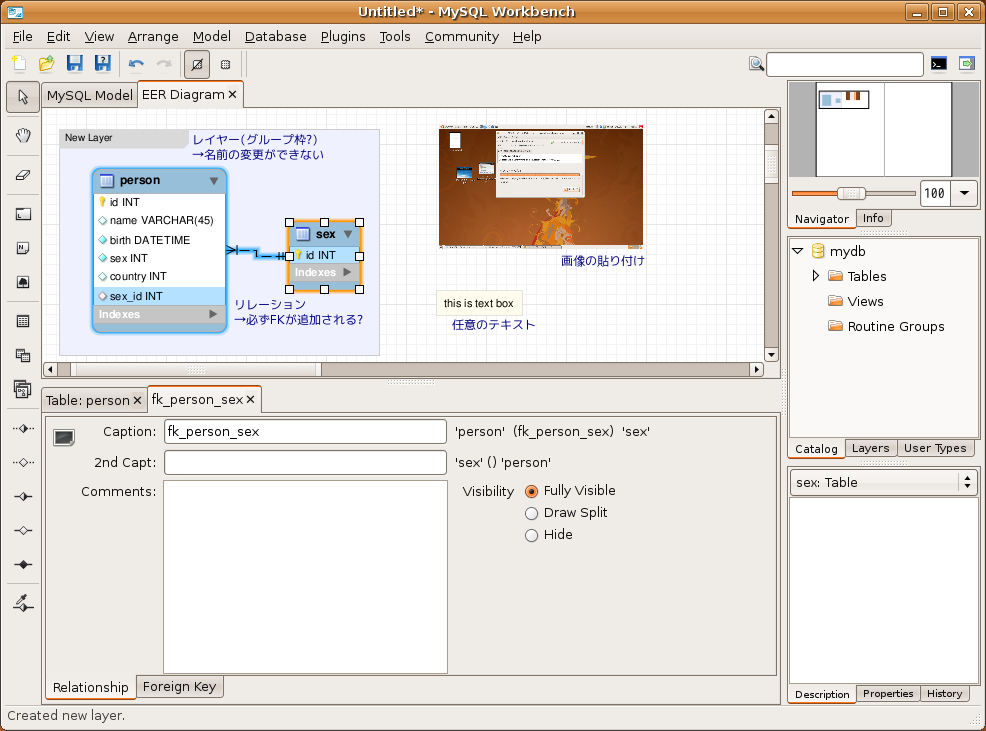Open the zoom level dropdown
Viewport: 986px width, 731px height.
coord(964,193)
